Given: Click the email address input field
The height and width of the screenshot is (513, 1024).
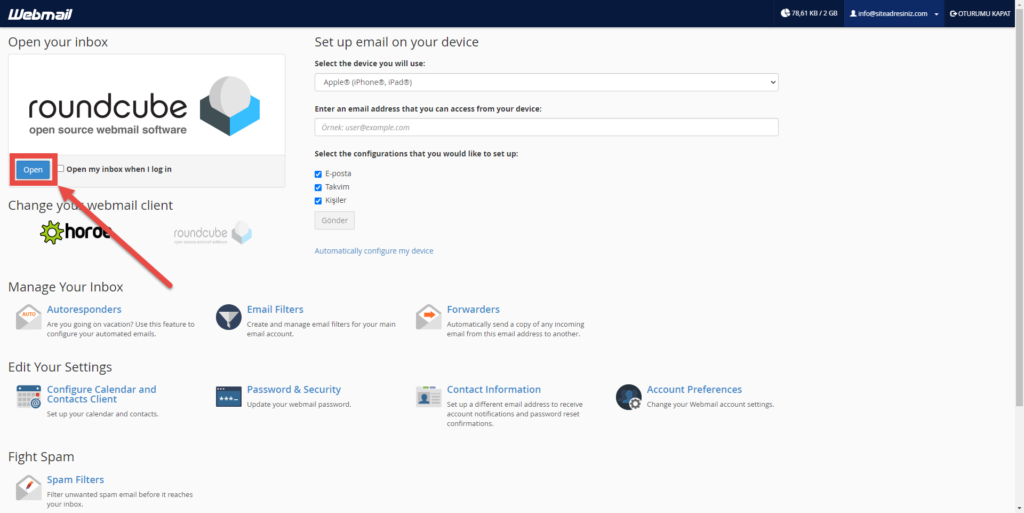Looking at the screenshot, I should pos(546,127).
